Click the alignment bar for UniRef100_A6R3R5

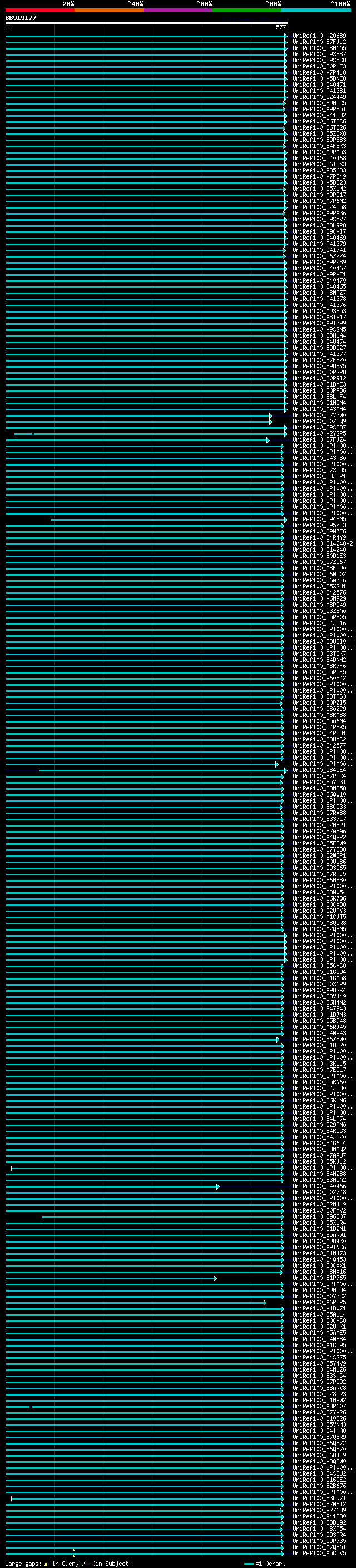tap(136, 1303)
